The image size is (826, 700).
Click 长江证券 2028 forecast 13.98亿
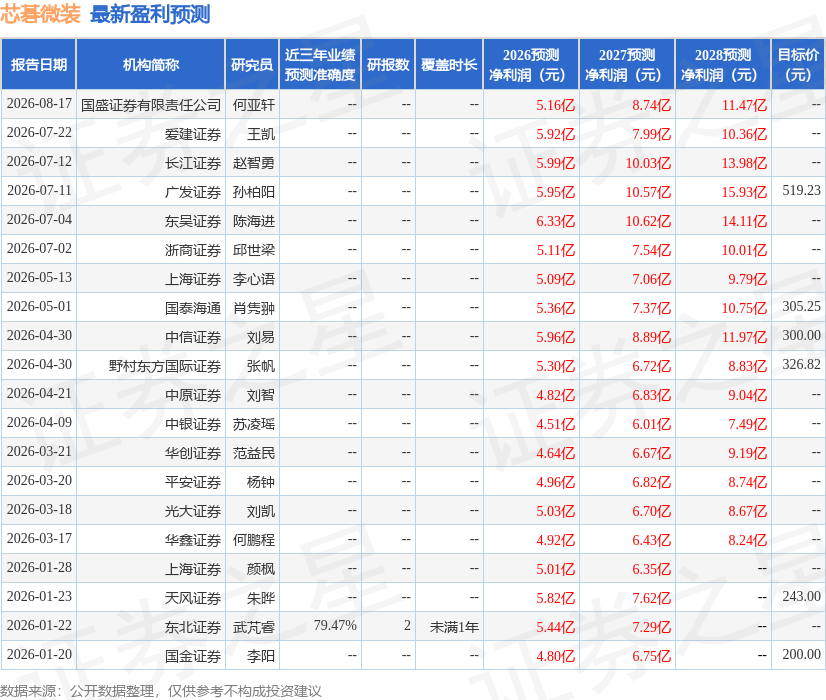coord(744,163)
